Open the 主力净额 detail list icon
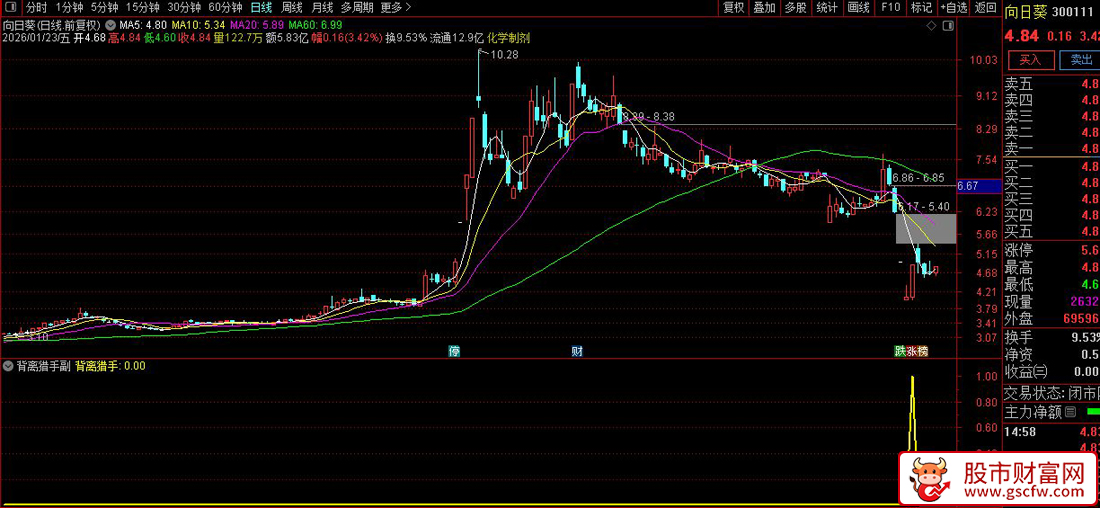 pos(1071,411)
